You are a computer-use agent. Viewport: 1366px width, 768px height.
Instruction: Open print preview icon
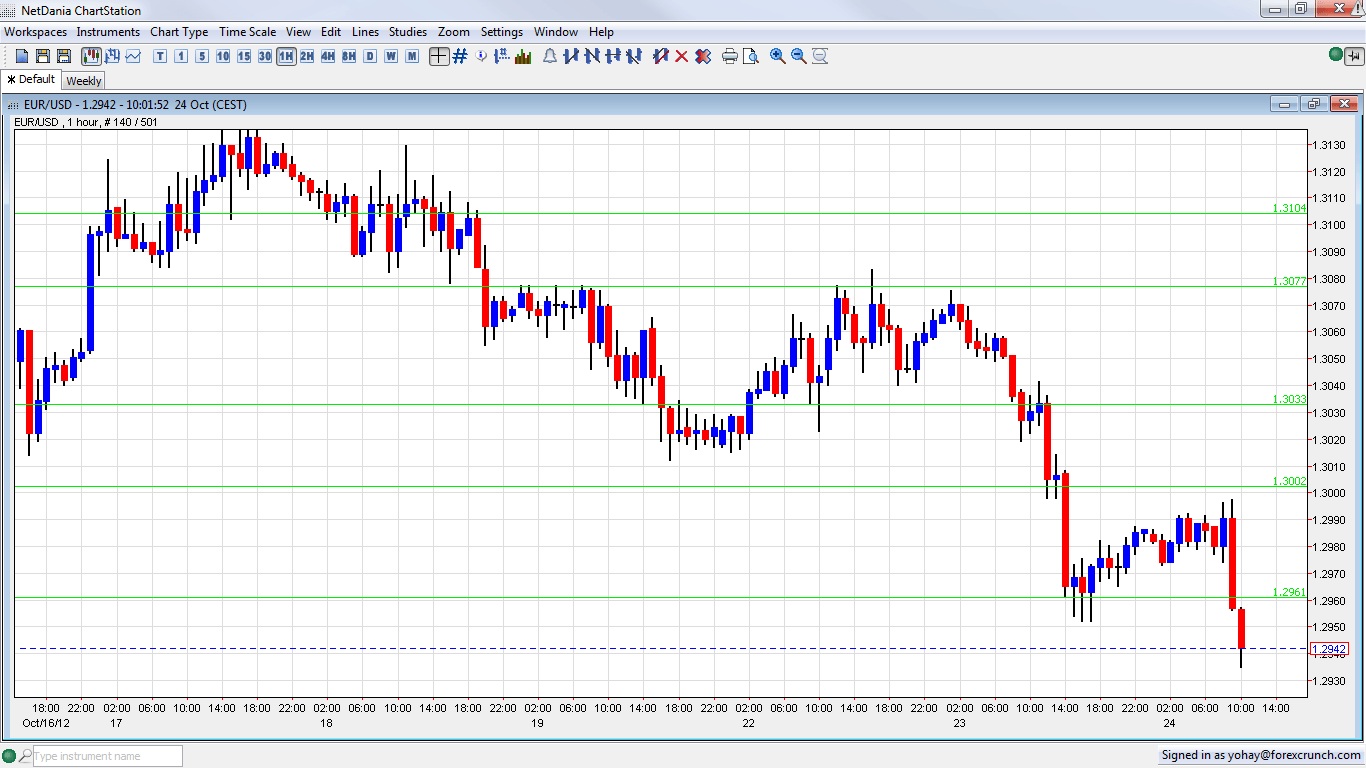751,56
